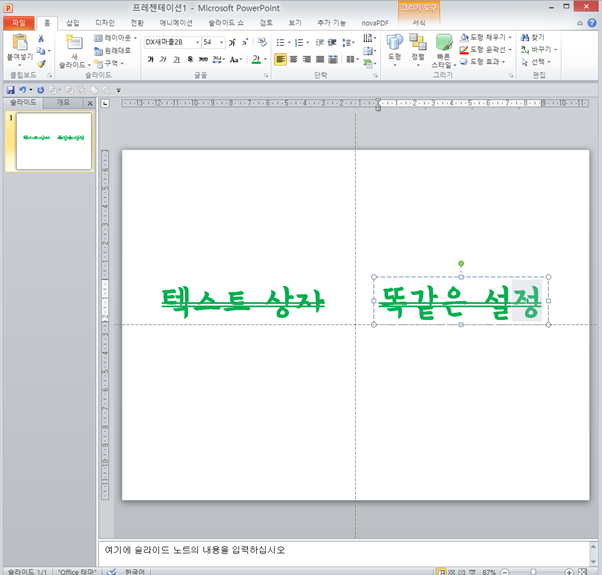Open the 빠른 스타일 quick styles gallery
The image size is (602, 575).
(443, 51)
